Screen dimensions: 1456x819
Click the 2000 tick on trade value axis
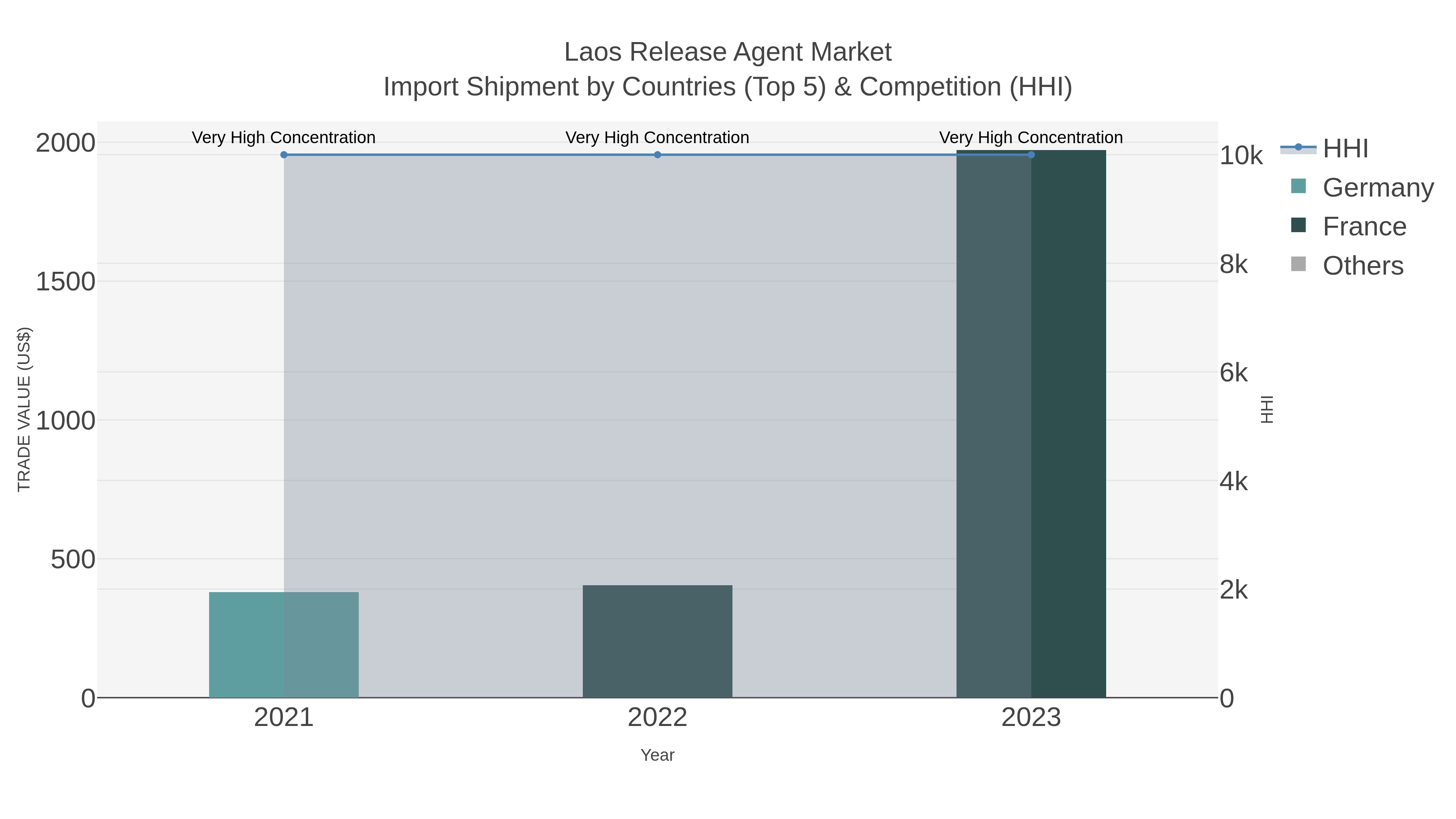[66, 143]
